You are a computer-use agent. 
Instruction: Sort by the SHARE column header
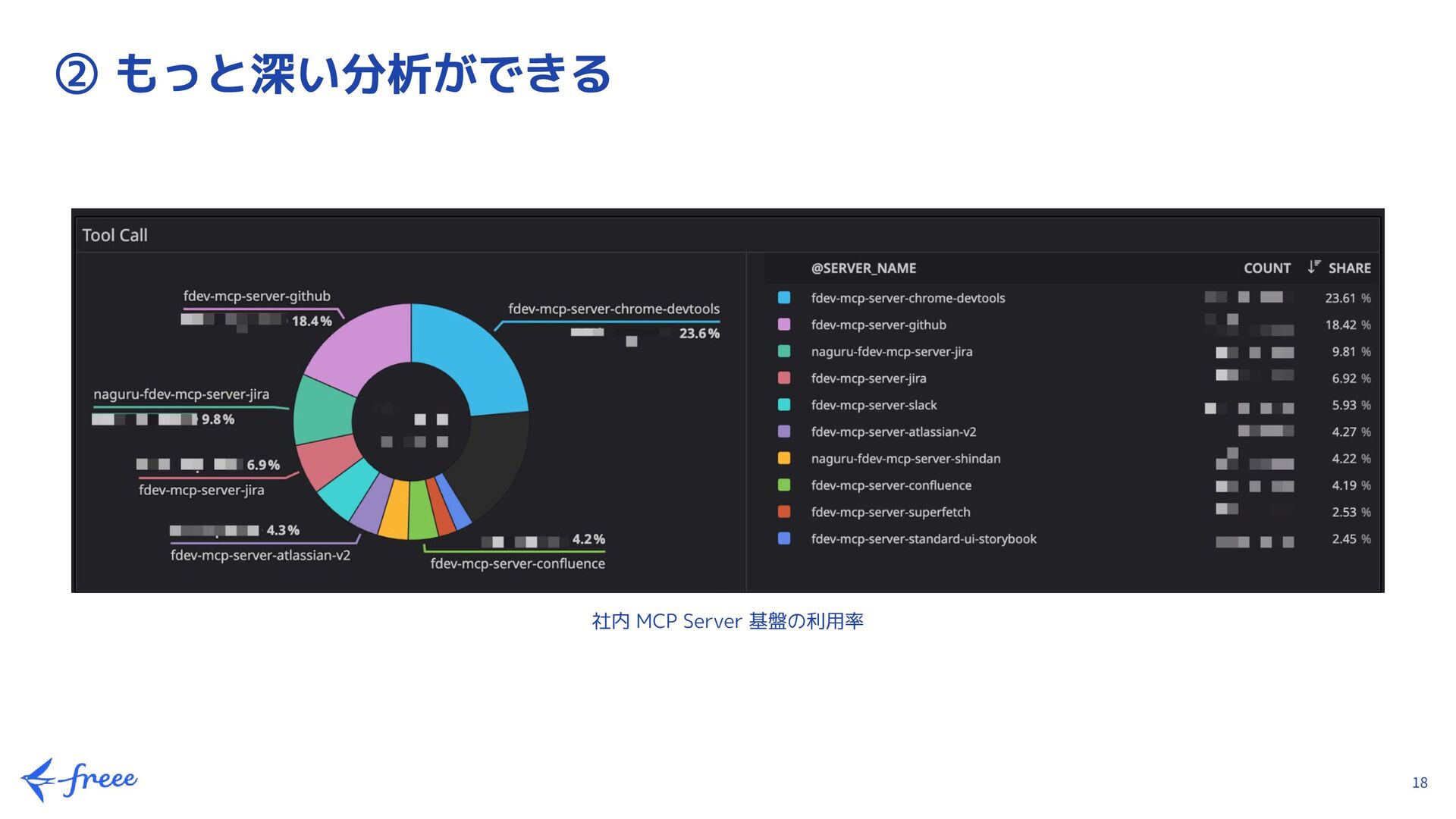pos(1349,268)
